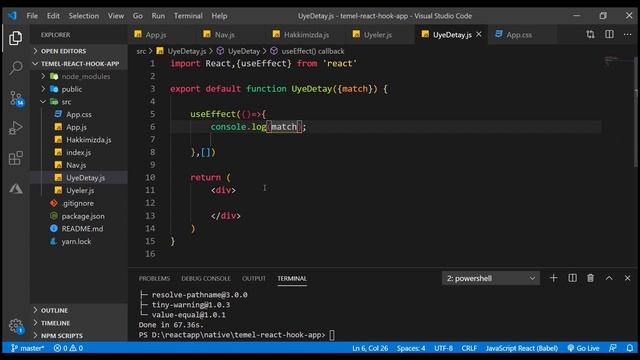Open README.md in the file tree
This screenshot has width=640, height=360.
point(79,229)
